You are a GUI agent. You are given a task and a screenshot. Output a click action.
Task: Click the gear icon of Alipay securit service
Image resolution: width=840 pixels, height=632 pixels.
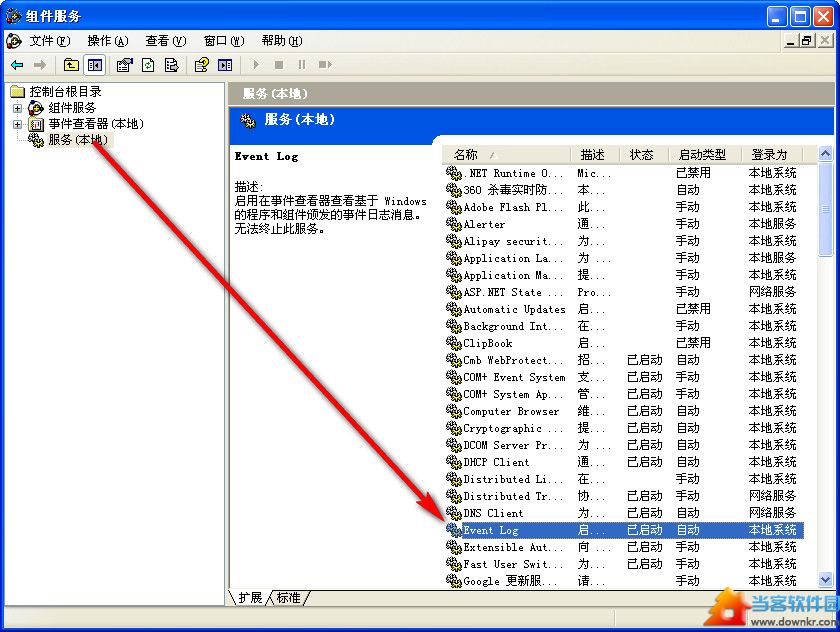pyautogui.click(x=454, y=241)
